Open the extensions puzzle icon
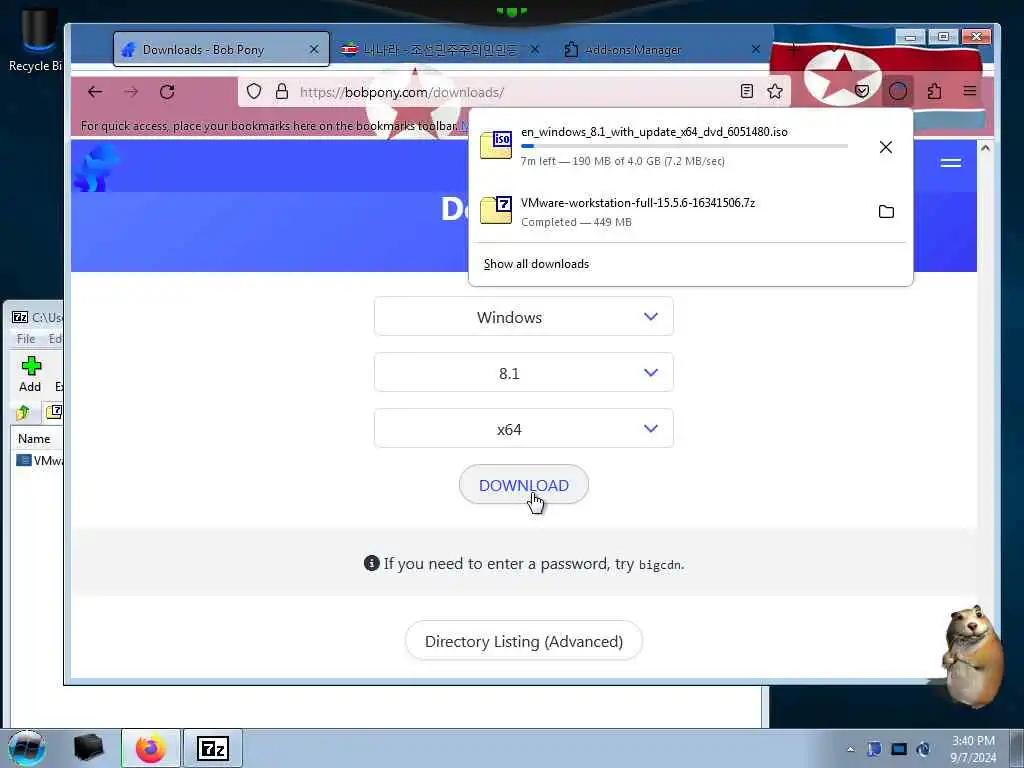This screenshot has height=768, width=1024. 935,91
